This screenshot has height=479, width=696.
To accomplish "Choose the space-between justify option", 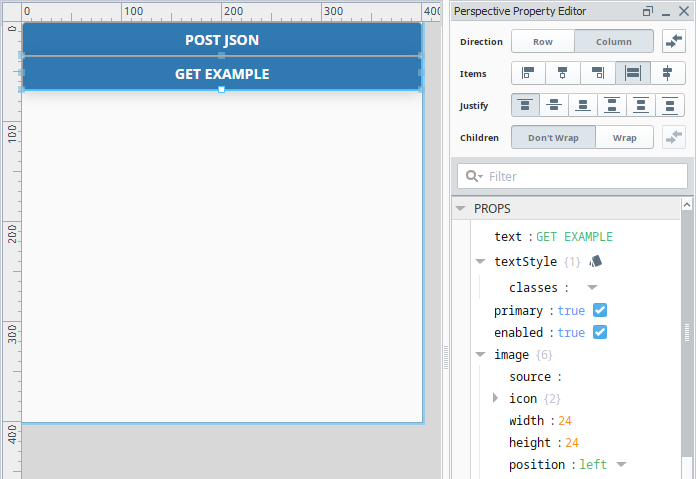I will [x=611, y=105].
